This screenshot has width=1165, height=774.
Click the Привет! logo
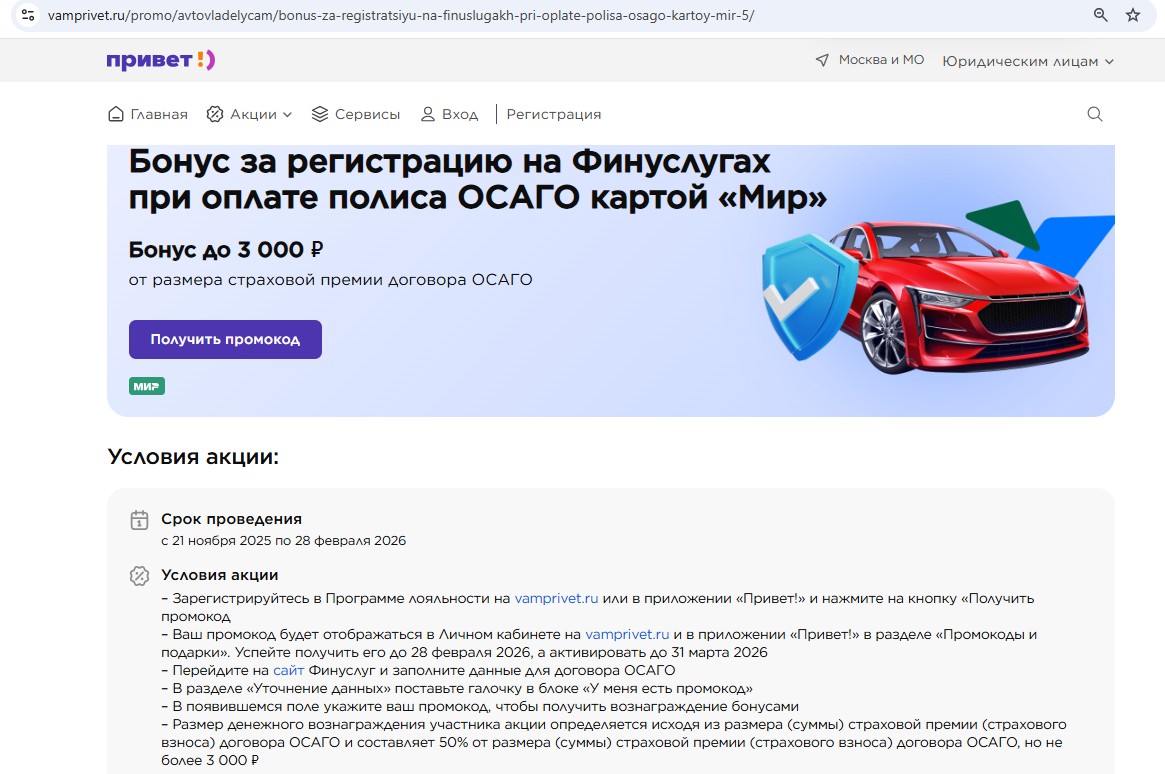coord(161,60)
